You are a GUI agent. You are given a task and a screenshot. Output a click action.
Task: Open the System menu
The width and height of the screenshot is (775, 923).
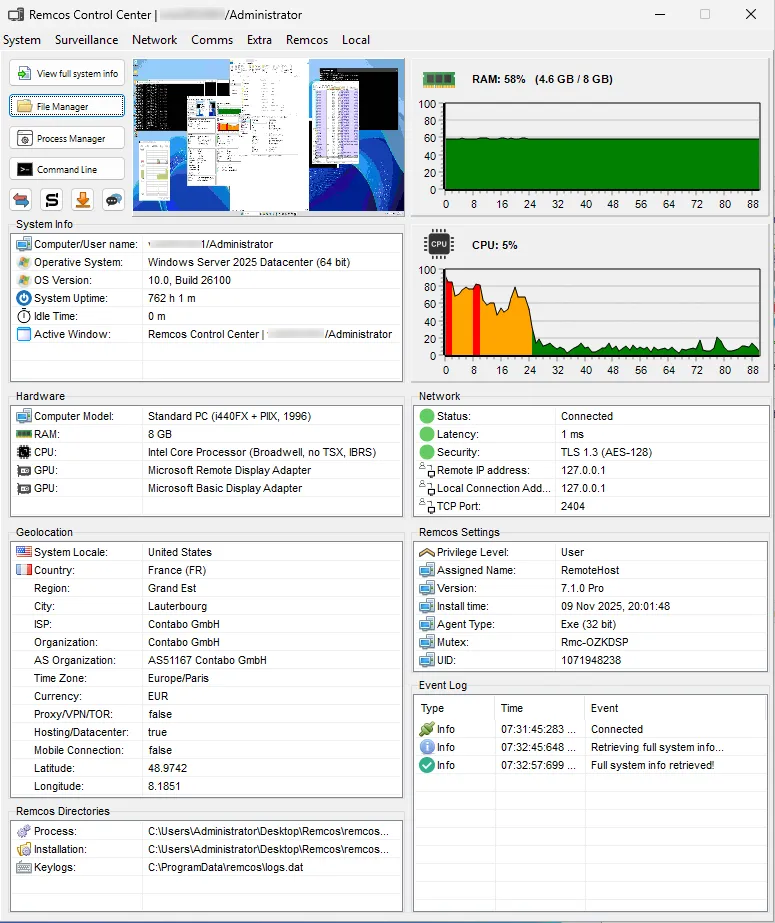pos(22,40)
